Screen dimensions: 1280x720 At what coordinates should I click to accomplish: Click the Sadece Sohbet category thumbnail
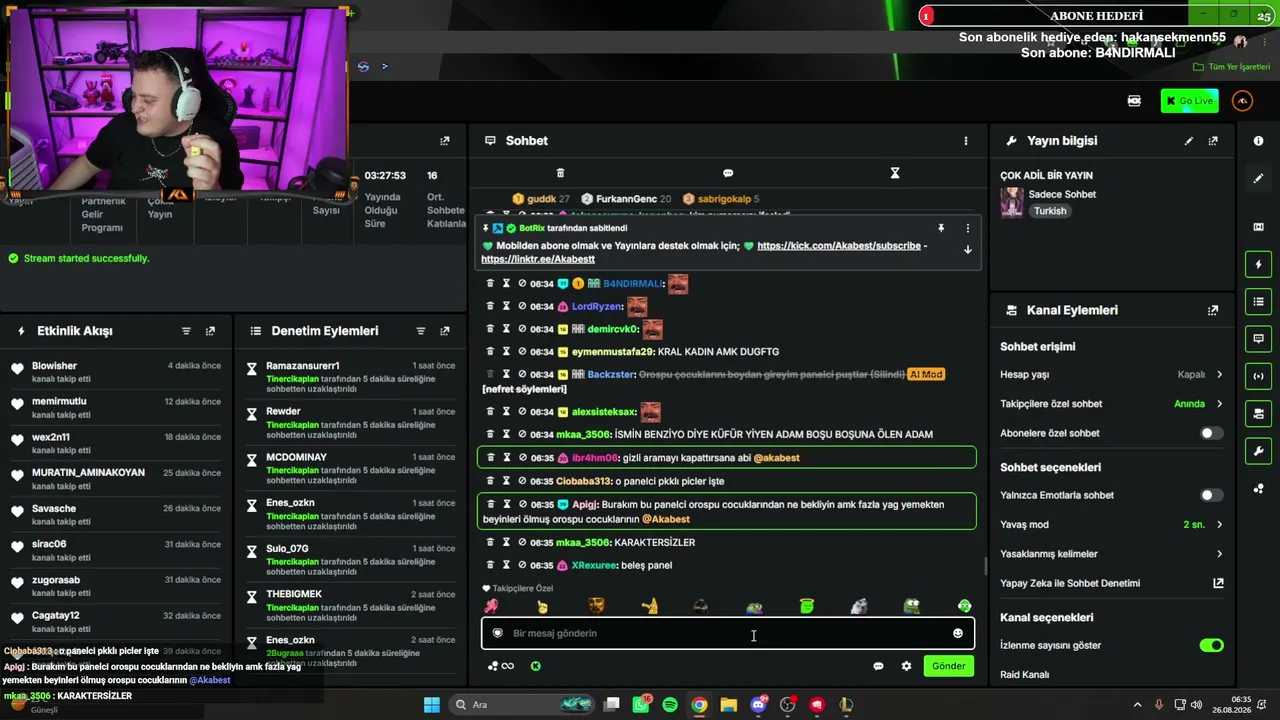click(x=1012, y=202)
